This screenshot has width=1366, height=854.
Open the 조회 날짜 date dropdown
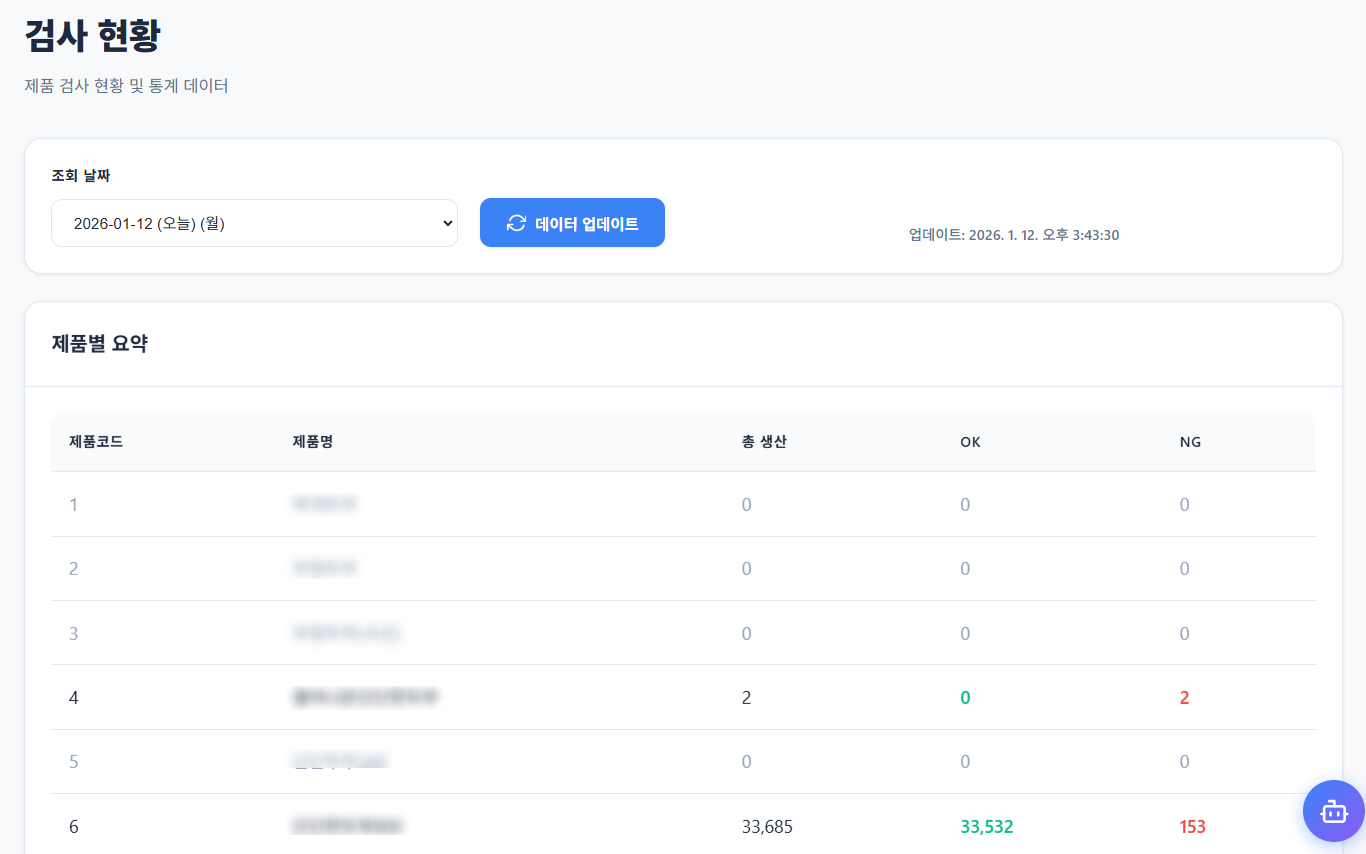tap(254, 223)
